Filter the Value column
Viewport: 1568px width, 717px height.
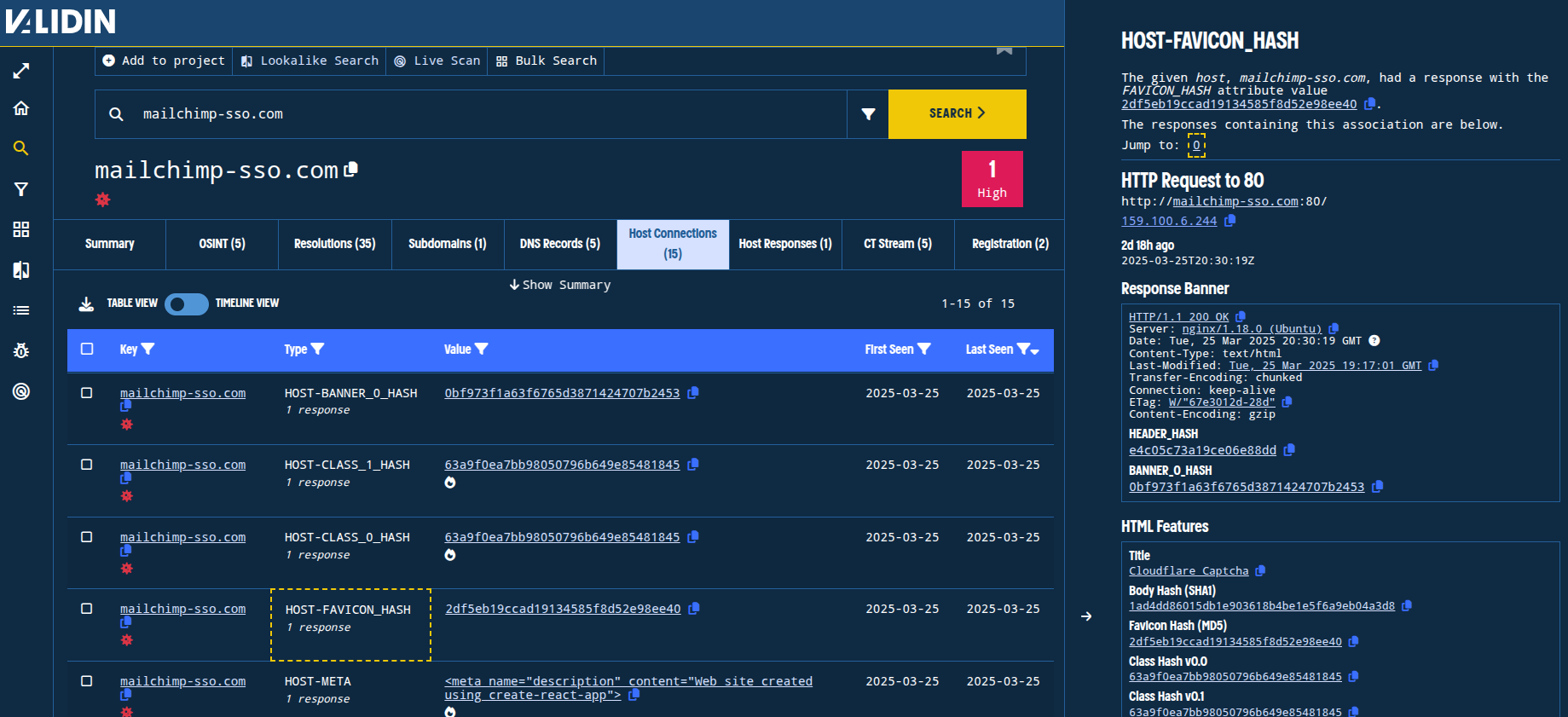482,349
